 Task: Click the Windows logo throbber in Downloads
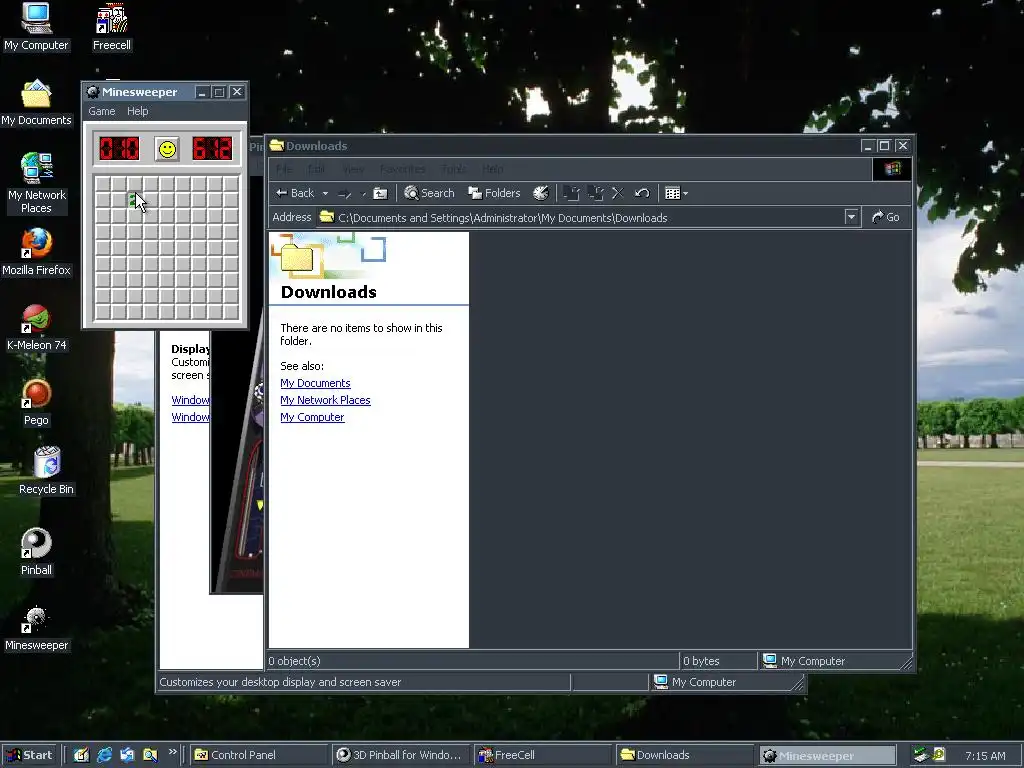(x=892, y=169)
